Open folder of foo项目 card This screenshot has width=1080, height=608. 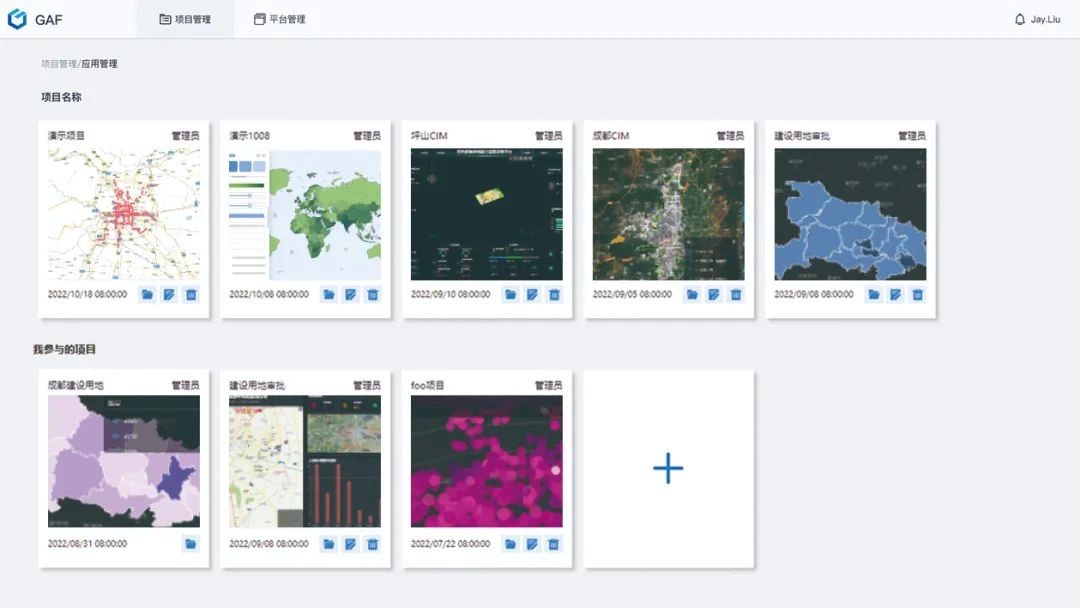[510, 544]
